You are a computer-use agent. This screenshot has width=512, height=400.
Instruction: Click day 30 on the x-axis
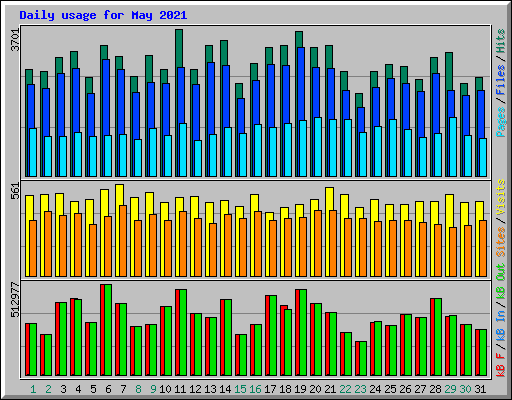pyautogui.click(x=465, y=389)
